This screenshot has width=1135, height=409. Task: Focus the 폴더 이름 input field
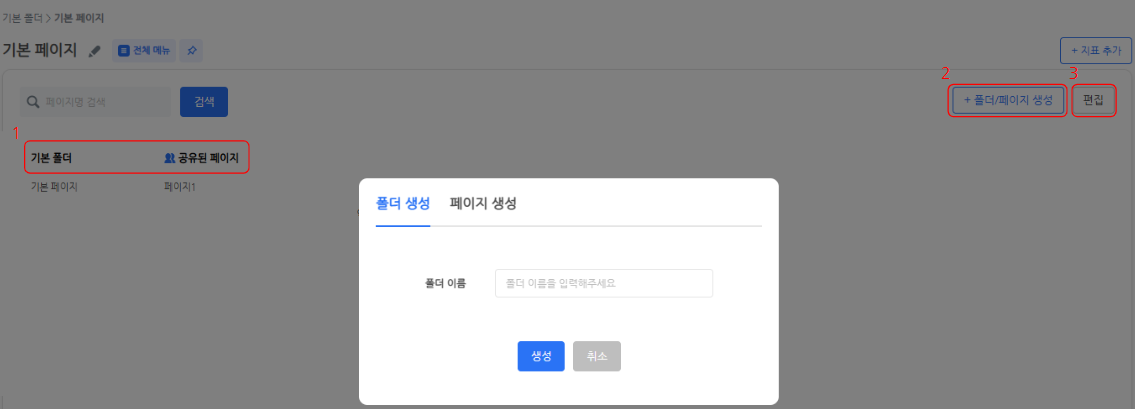point(603,283)
